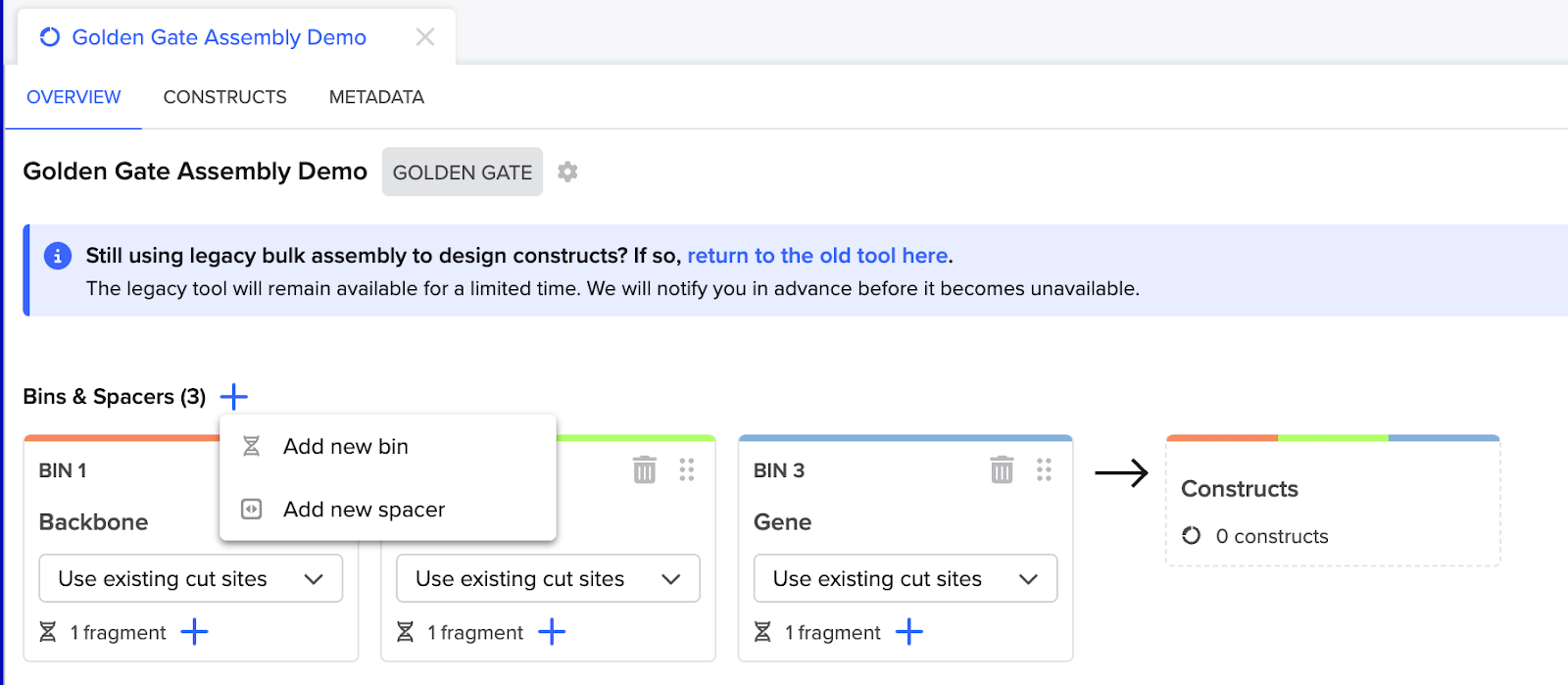Choose Add new spacer from menu
Screen dimensions: 1568x685
coord(364,510)
